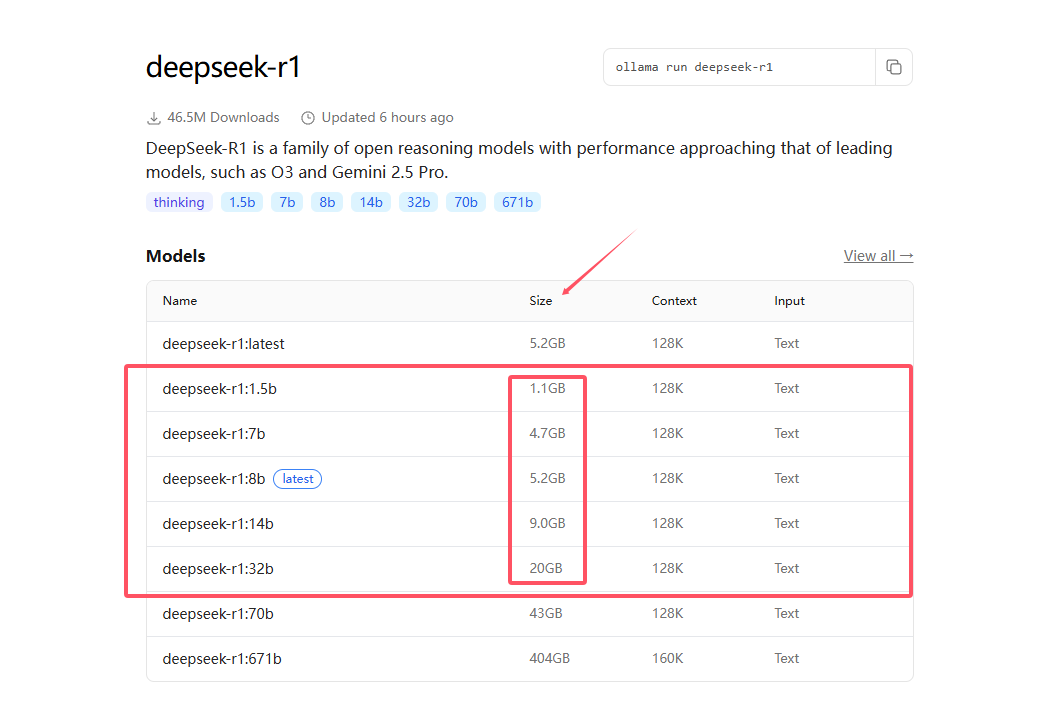The image size is (1064, 724).
Task: Select the 32b tag
Action: click(419, 202)
